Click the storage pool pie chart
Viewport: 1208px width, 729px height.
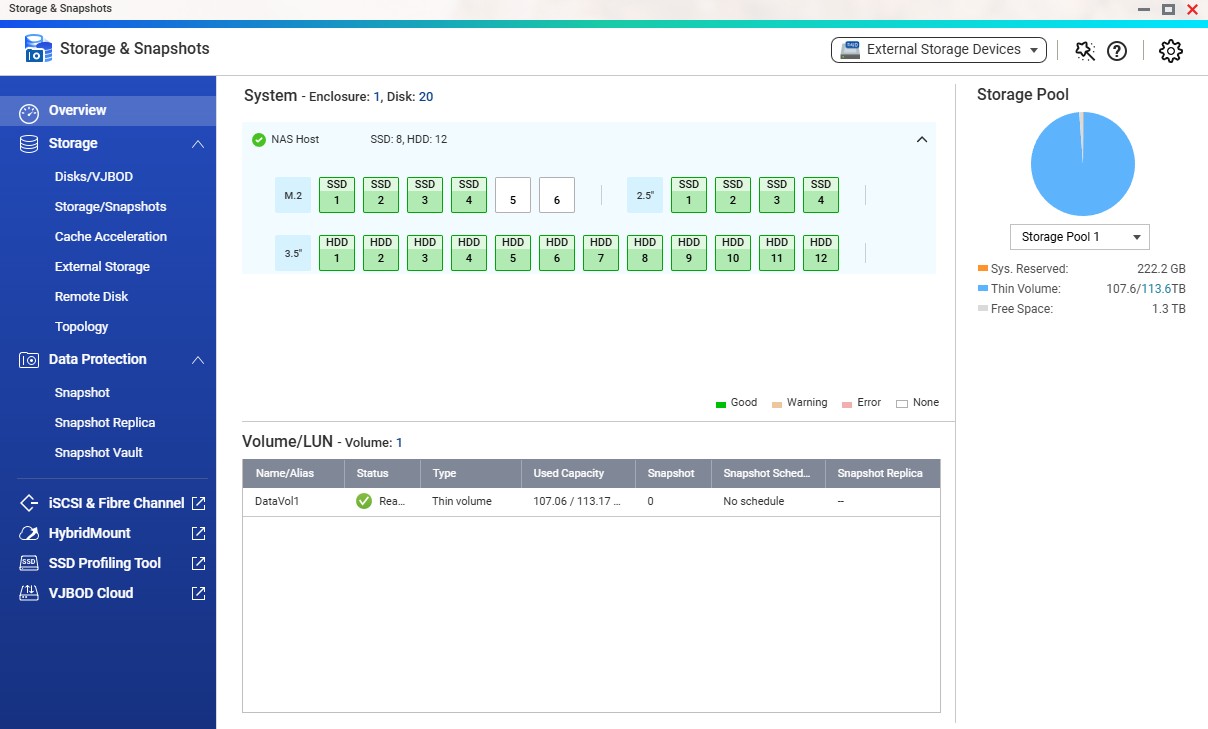tap(1082, 164)
